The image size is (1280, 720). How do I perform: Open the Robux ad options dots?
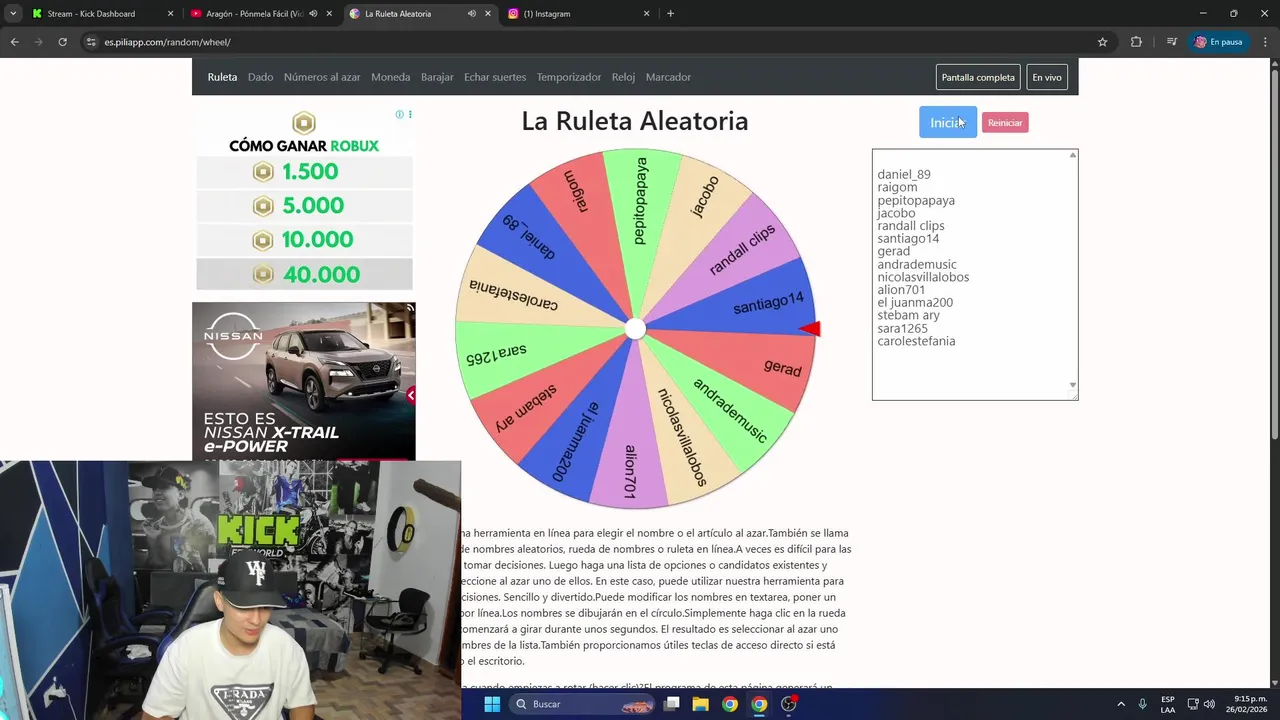[410, 114]
